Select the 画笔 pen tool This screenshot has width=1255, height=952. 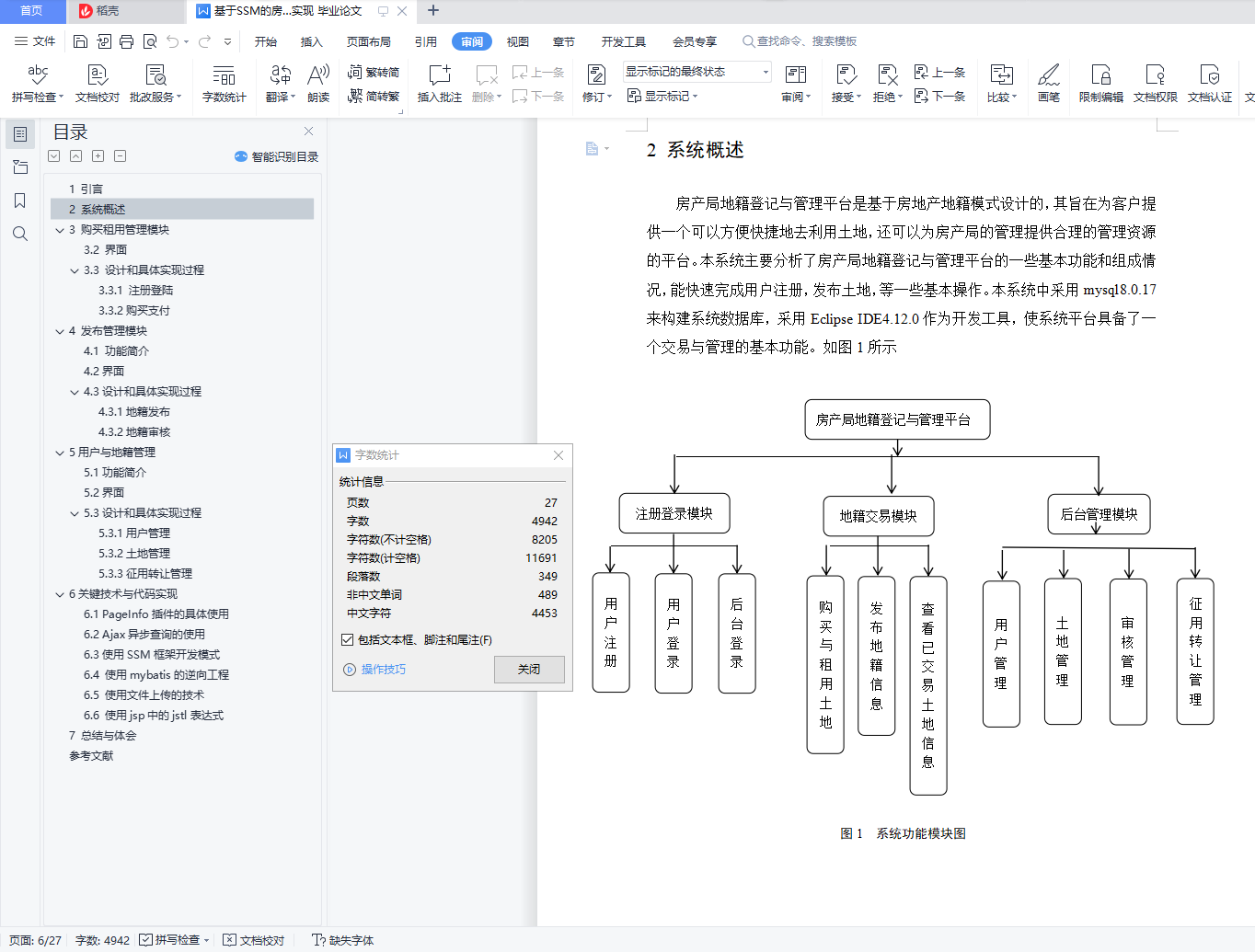tap(1049, 83)
